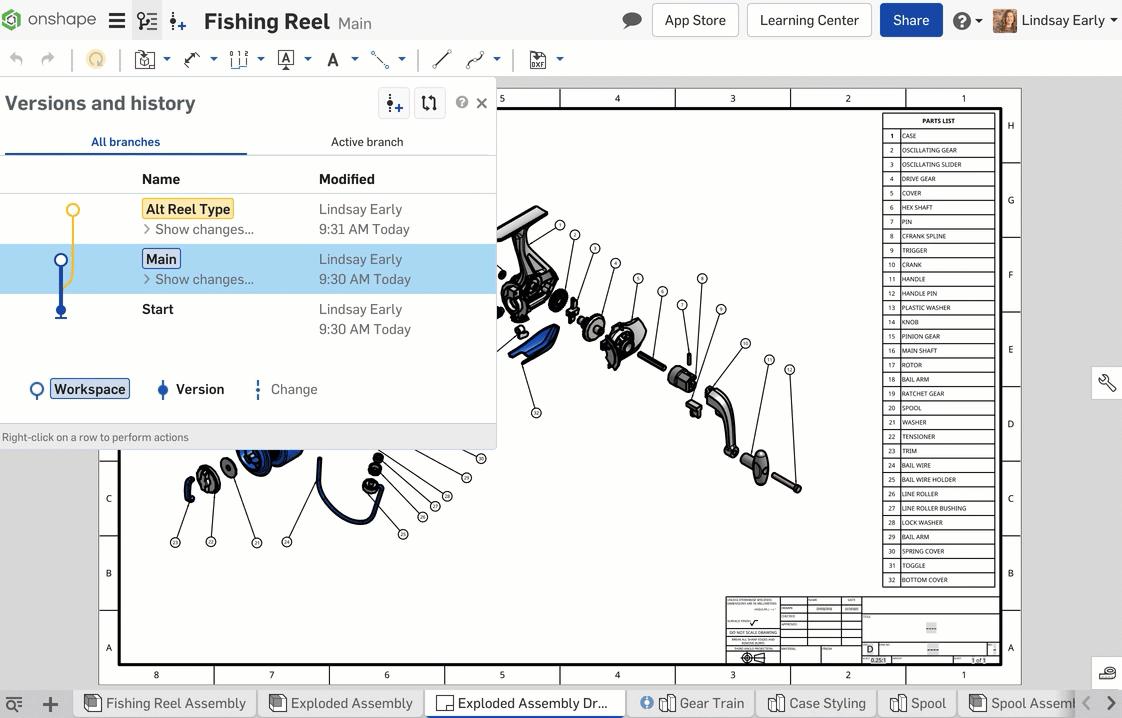Select the insert view tool
Screen dimensions: 1122x718
click(145, 59)
